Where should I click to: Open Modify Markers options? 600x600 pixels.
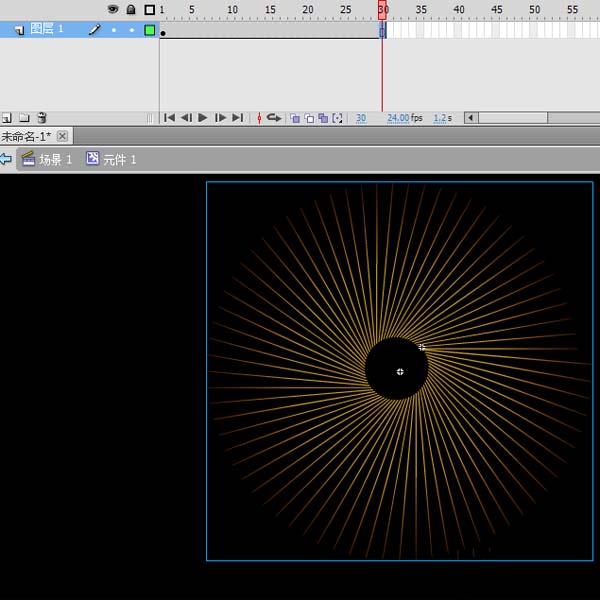tap(337, 118)
